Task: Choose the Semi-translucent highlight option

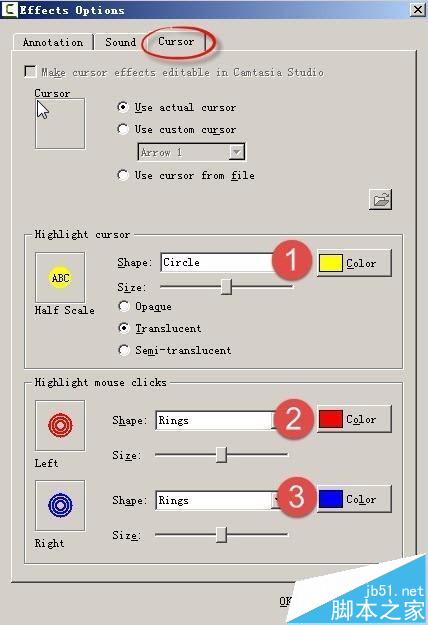Action: click(x=124, y=350)
